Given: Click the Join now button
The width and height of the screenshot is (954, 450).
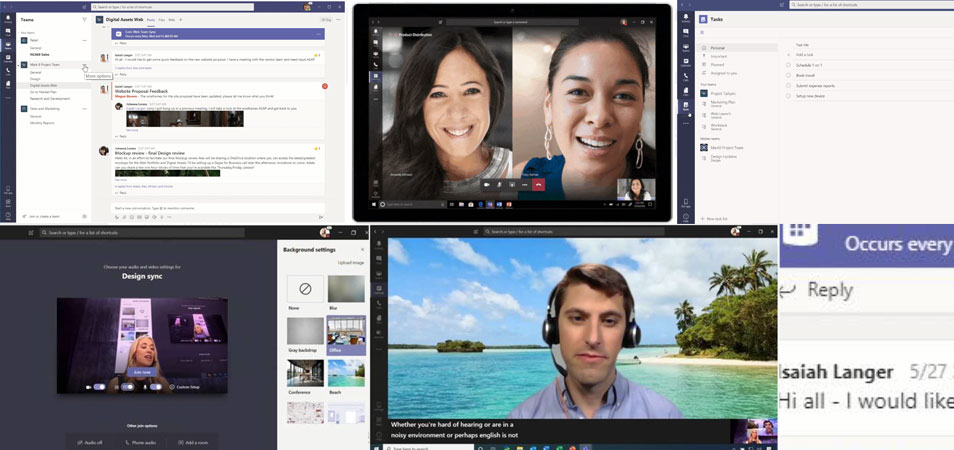Looking at the screenshot, I should pos(142,371).
